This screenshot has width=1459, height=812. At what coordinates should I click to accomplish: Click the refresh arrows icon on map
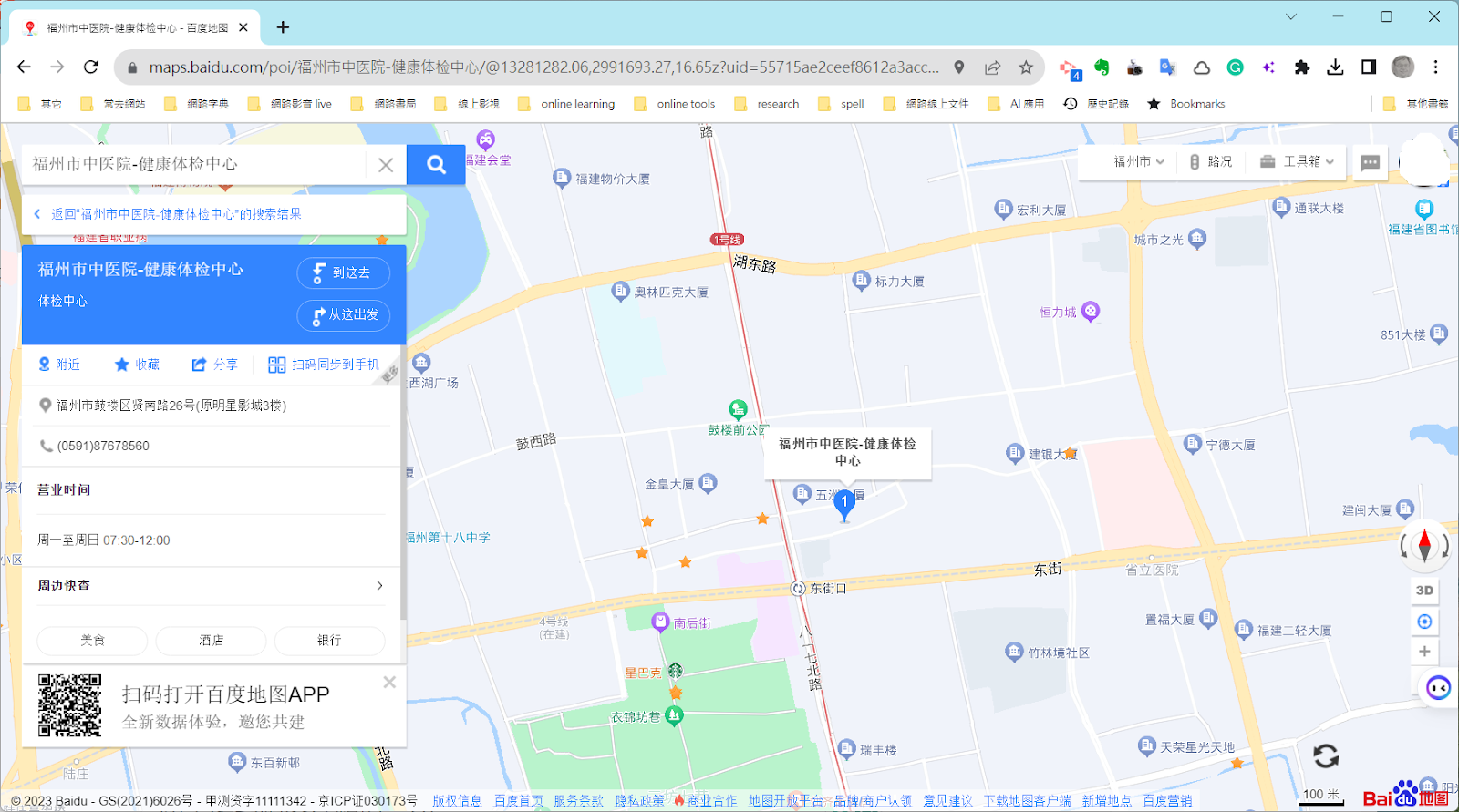pos(1325,755)
